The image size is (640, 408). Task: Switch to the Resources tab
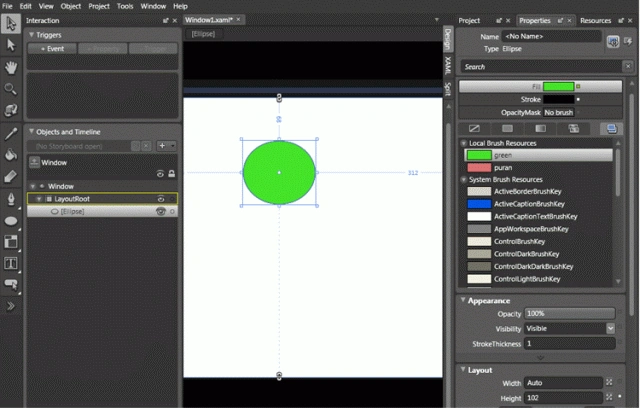pyautogui.click(x=595, y=20)
